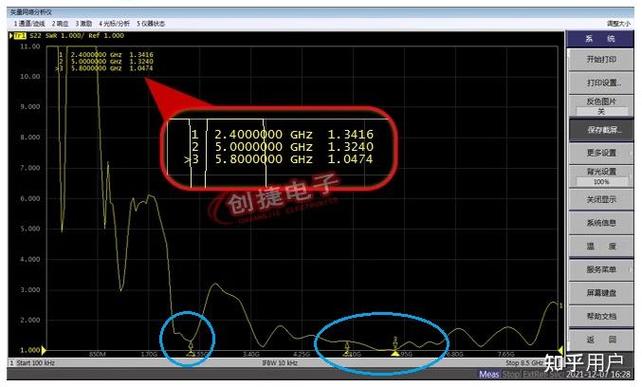Click the 开始打印 button
Screen dimensions: 642x387
601,60
